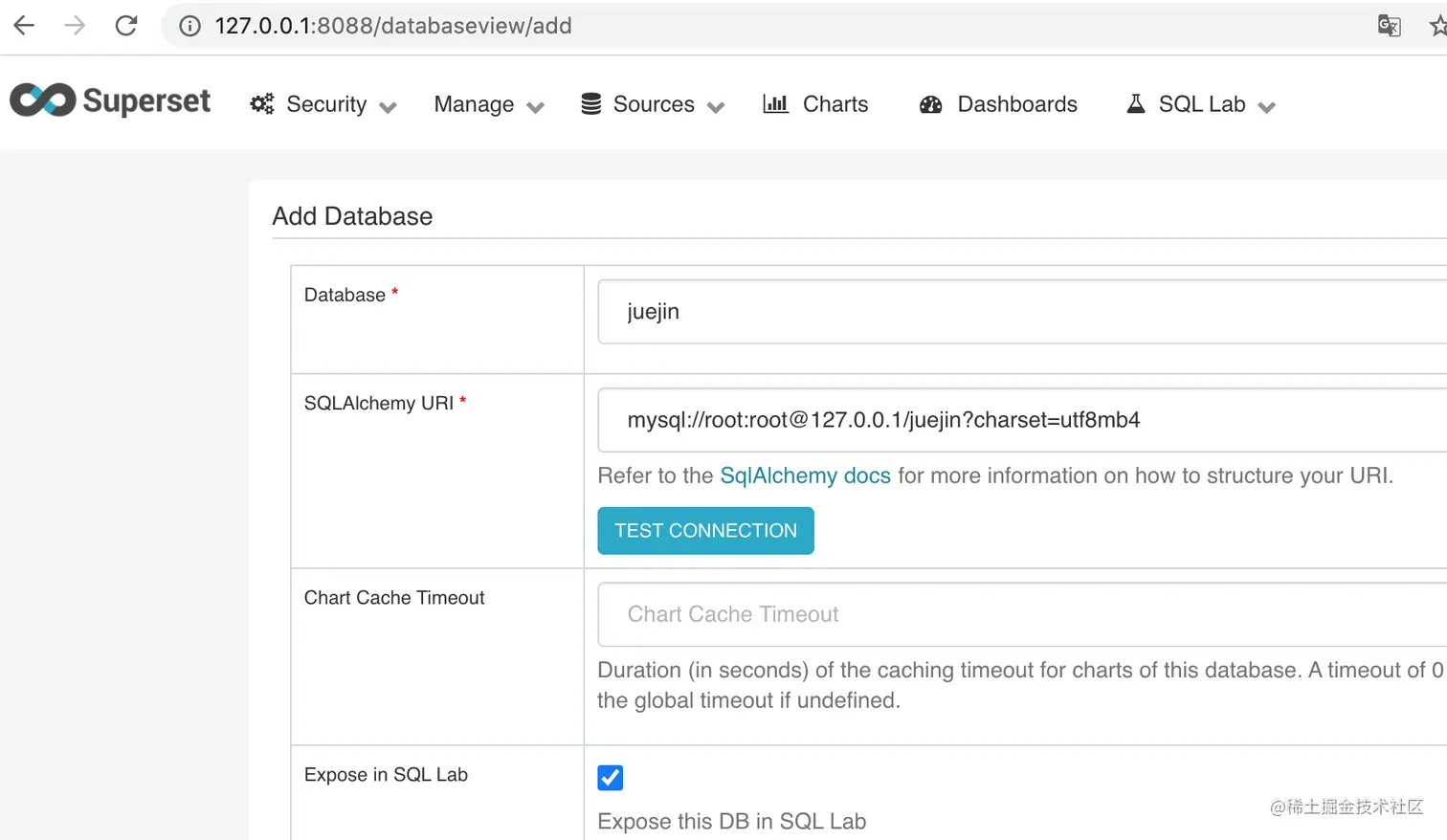Open the Charts menu item
Viewport: 1447px width, 840px height.
pos(835,104)
